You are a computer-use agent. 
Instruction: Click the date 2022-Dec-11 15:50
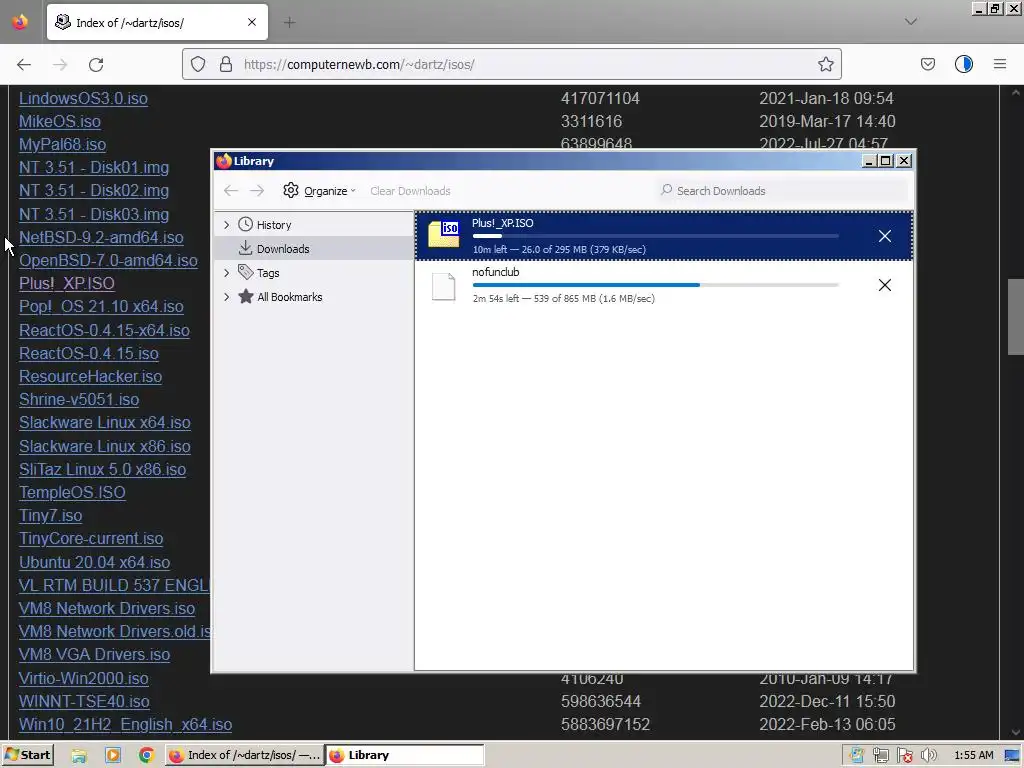827,701
